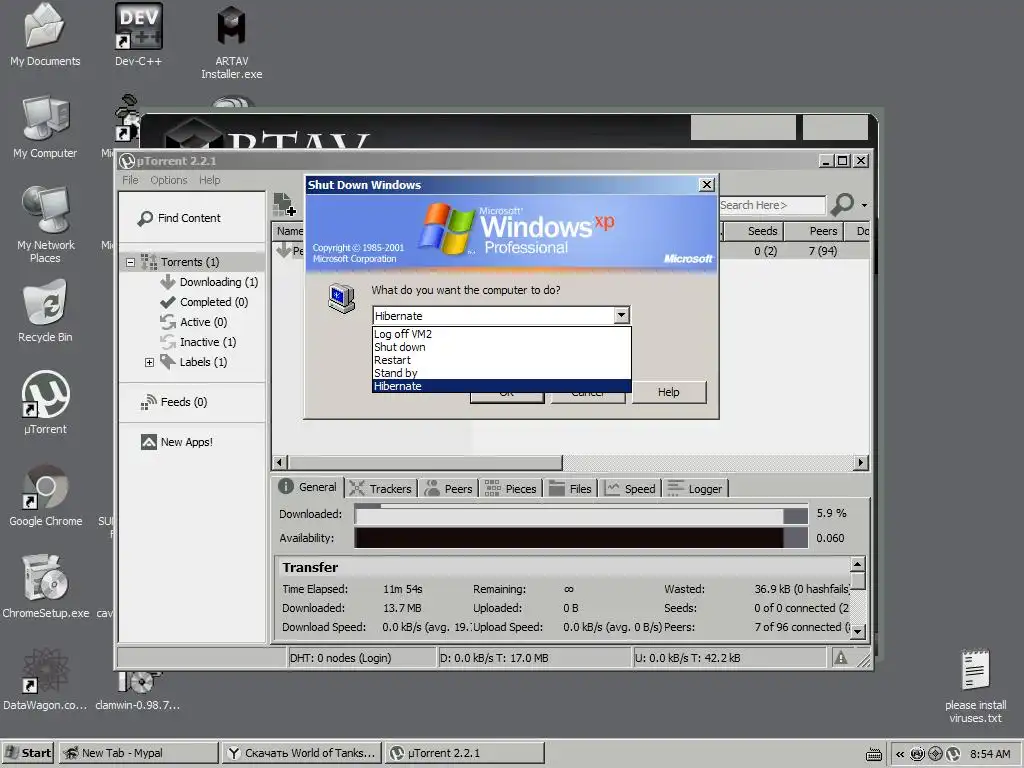Collapse the Torrents (1) tree node
The height and width of the screenshot is (768, 1024).
point(131,263)
